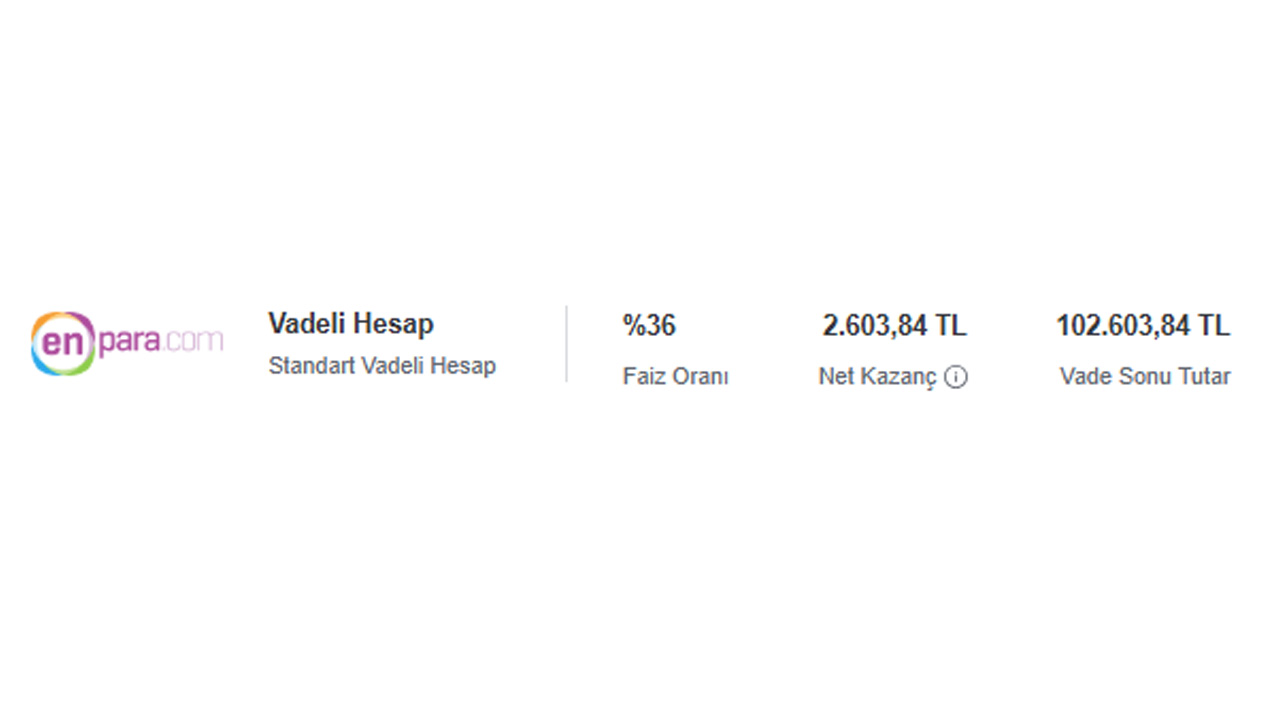Screen dimensions: 1280x720
Task: Click the vertical divider line after account name
Action: click(x=567, y=344)
